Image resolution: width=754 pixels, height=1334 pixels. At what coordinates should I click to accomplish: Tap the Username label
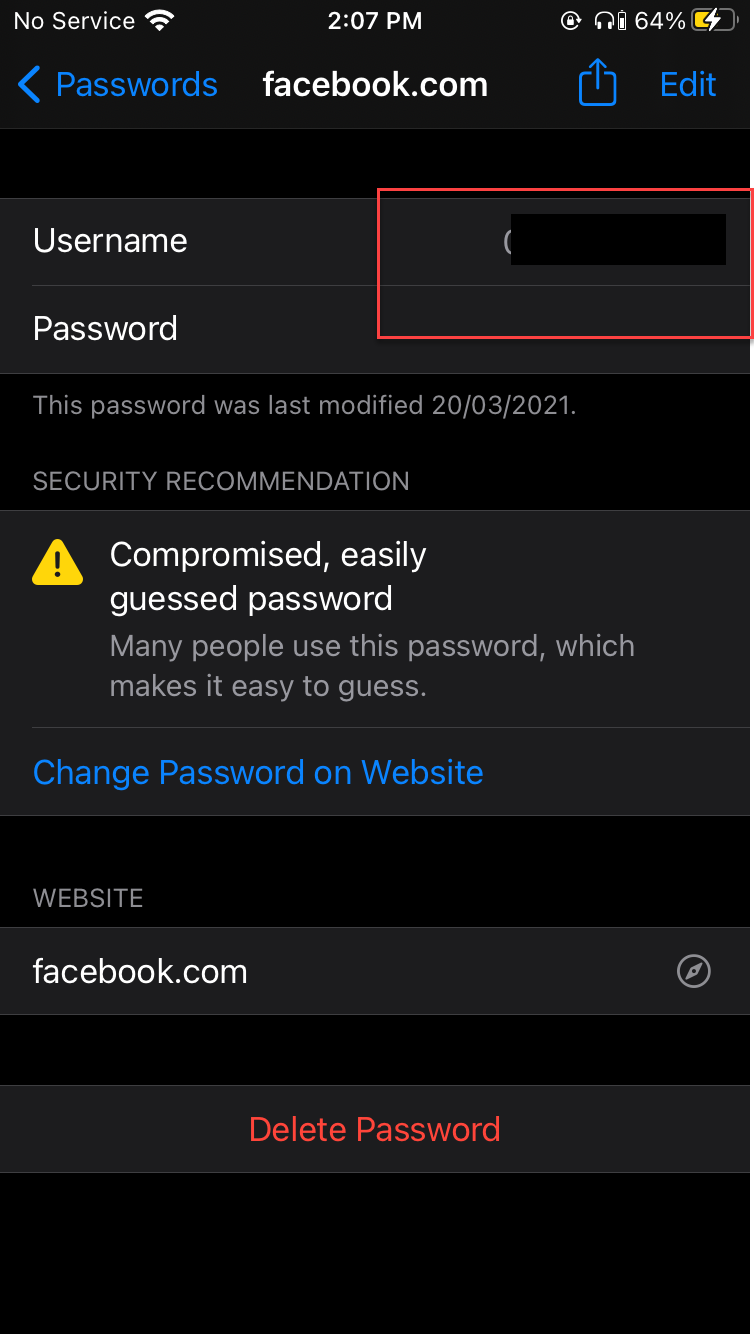110,241
